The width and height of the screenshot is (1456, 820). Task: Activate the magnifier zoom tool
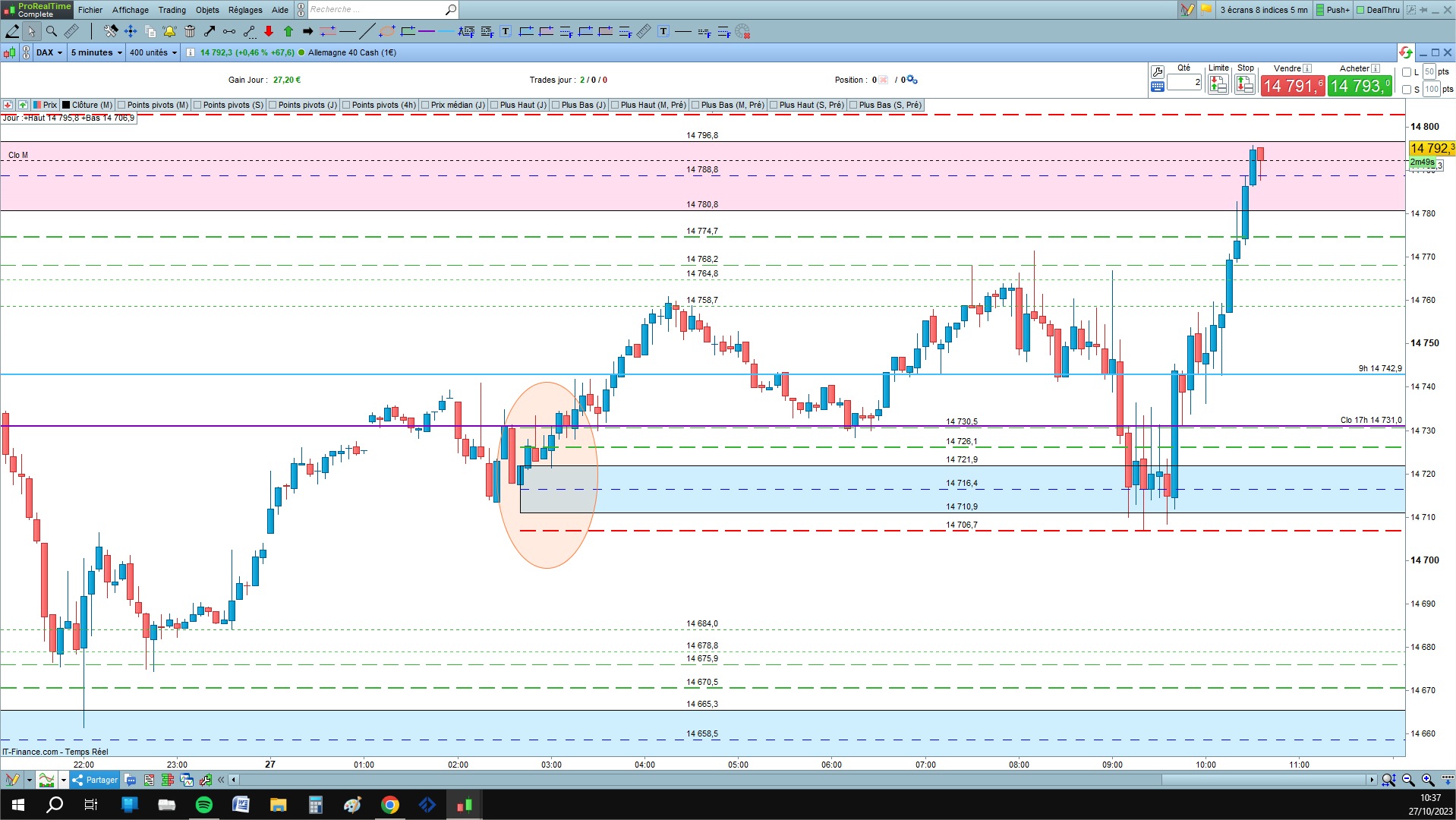[x=52, y=31]
